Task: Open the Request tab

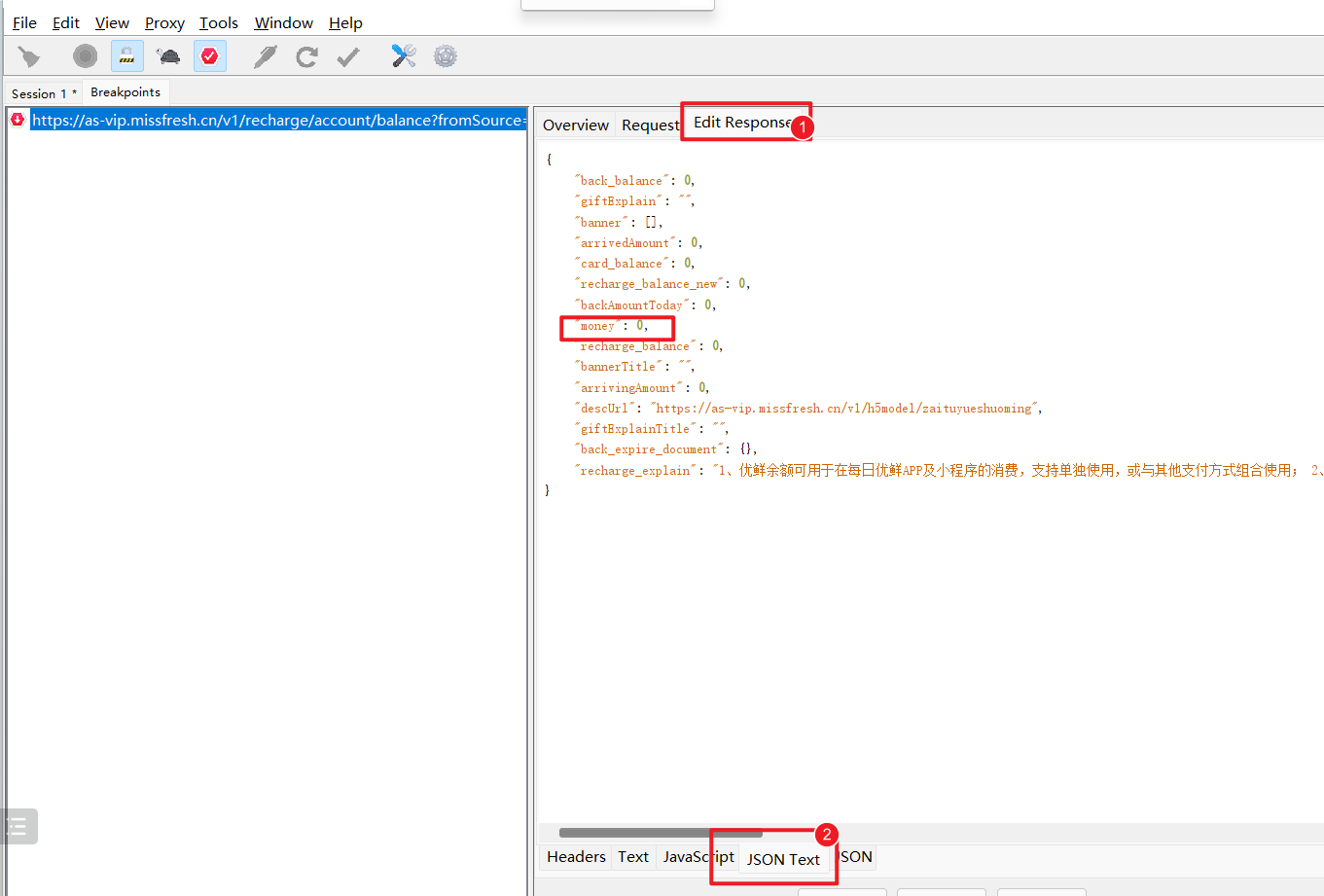Action: point(650,125)
